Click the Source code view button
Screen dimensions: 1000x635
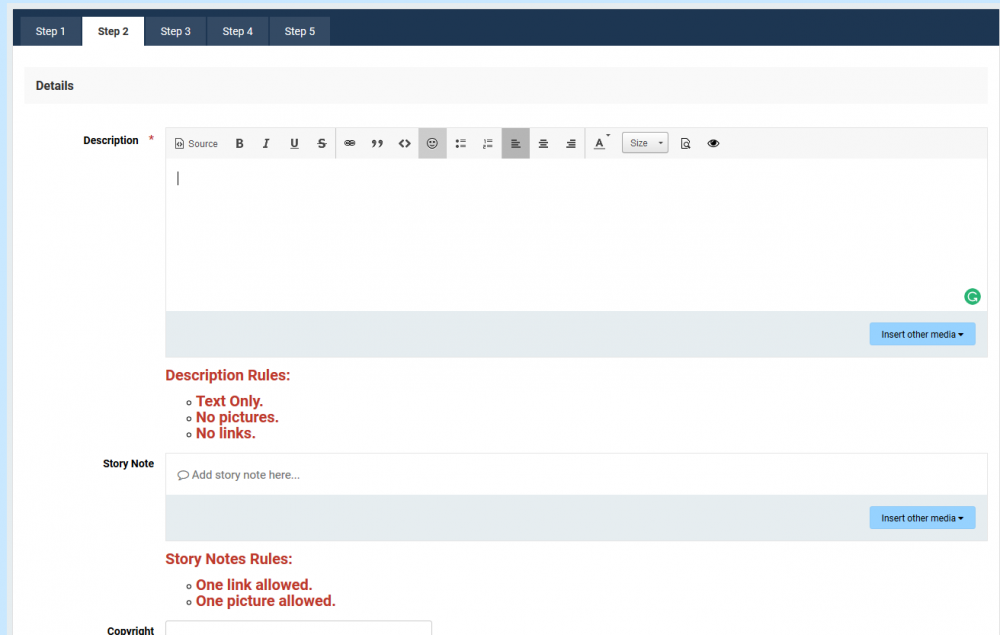point(195,143)
